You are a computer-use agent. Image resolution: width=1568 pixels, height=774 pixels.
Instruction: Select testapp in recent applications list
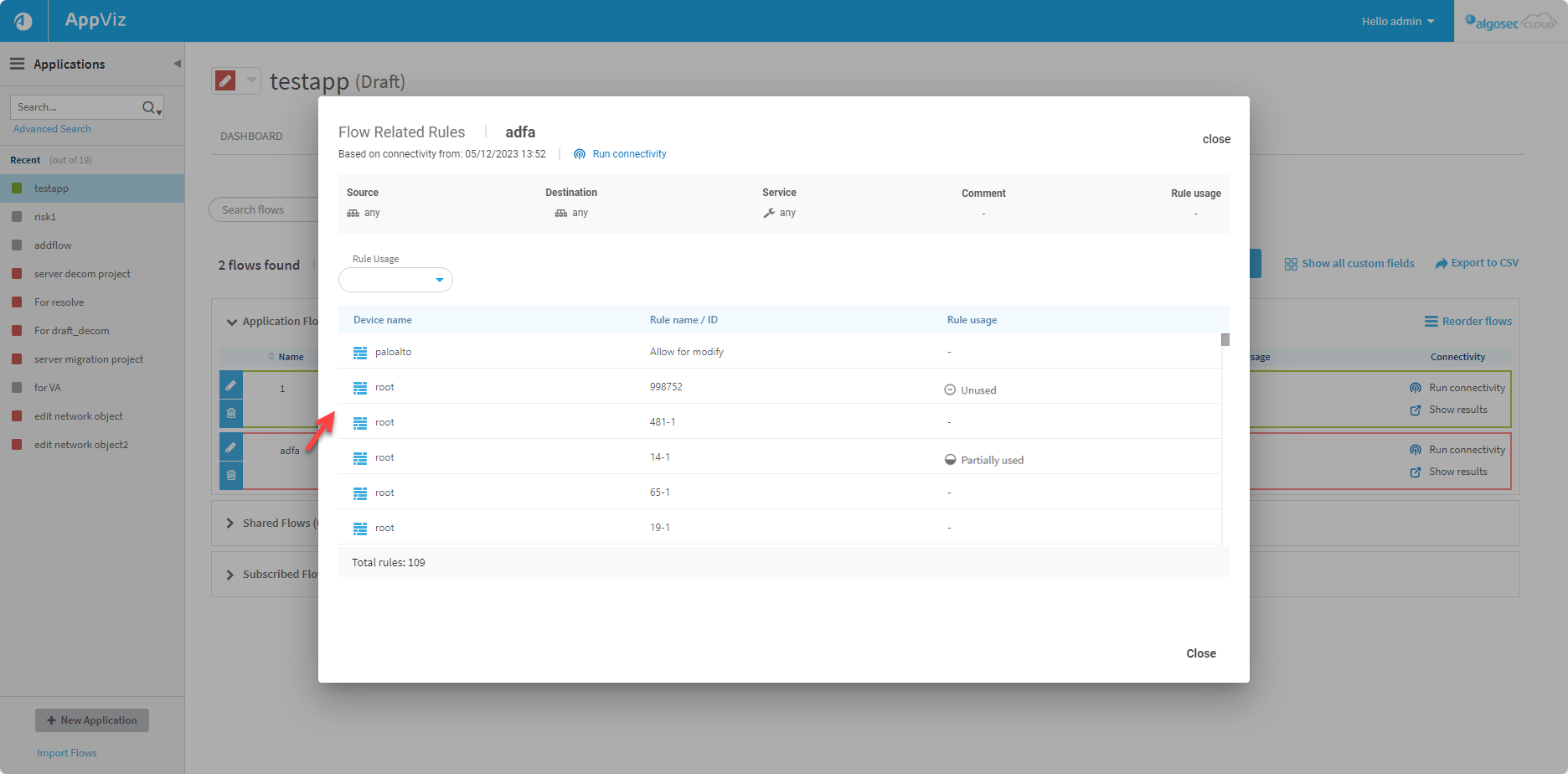coord(51,188)
